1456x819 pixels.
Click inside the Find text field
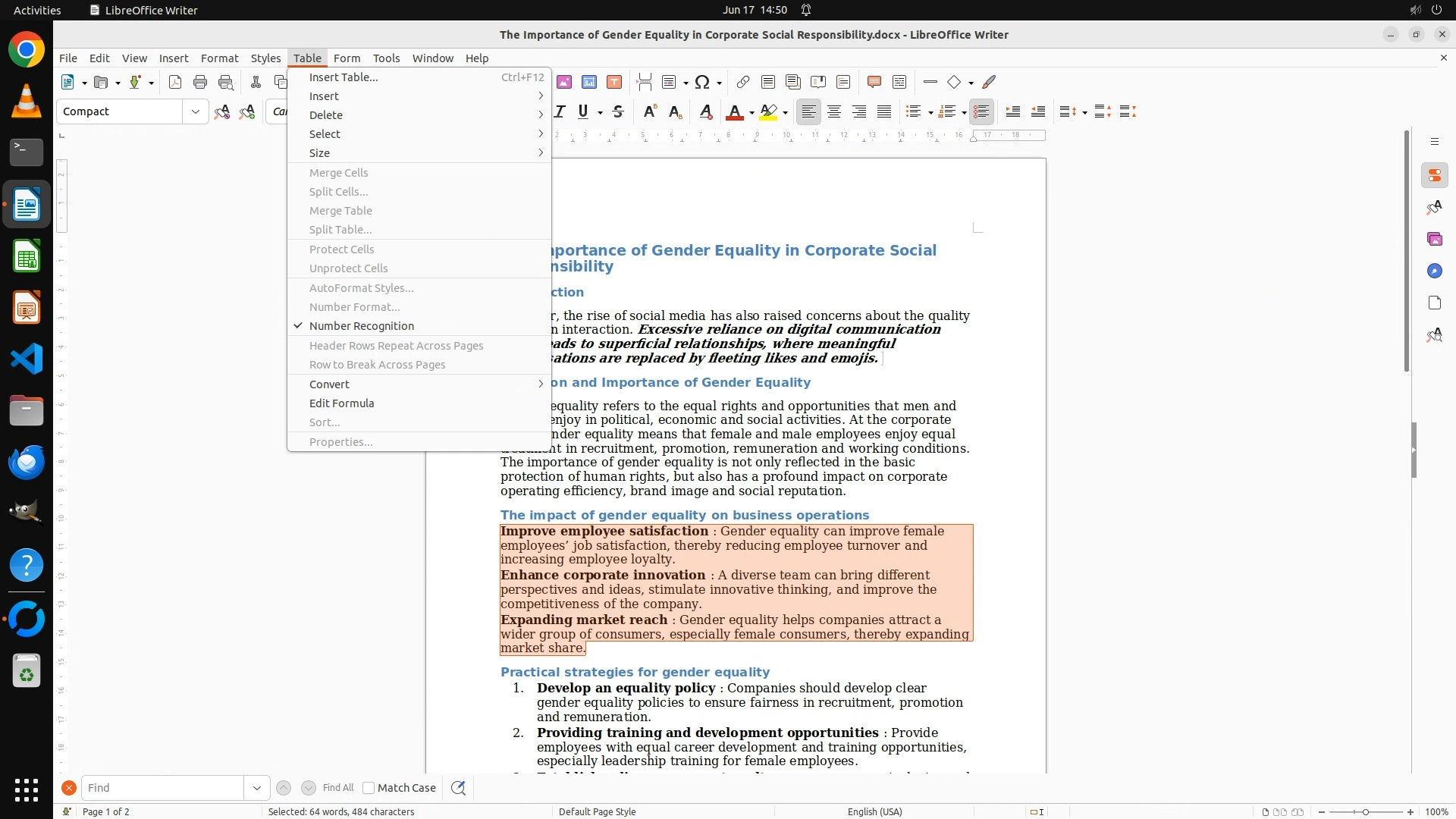coord(162,788)
